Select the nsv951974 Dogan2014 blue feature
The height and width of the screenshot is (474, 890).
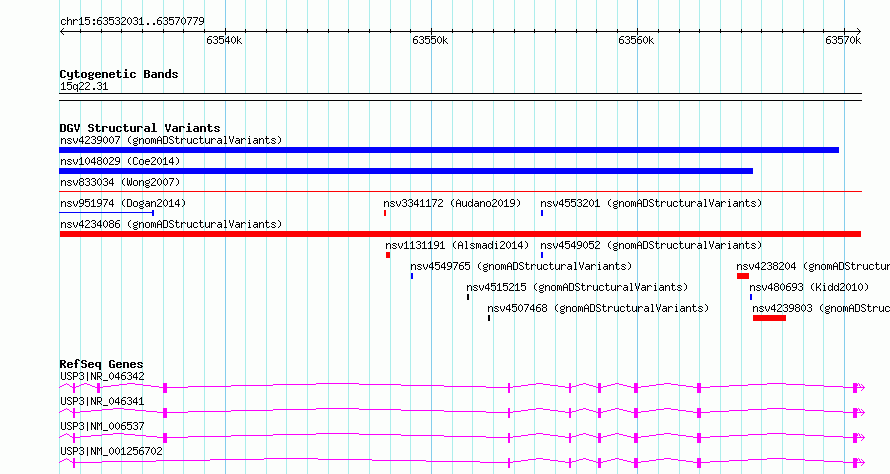[107, 213]
